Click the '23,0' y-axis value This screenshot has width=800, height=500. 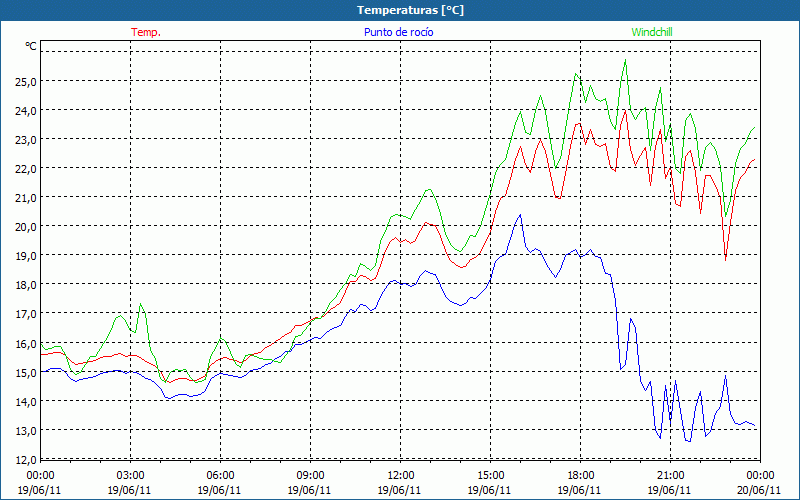click(24, 140)
